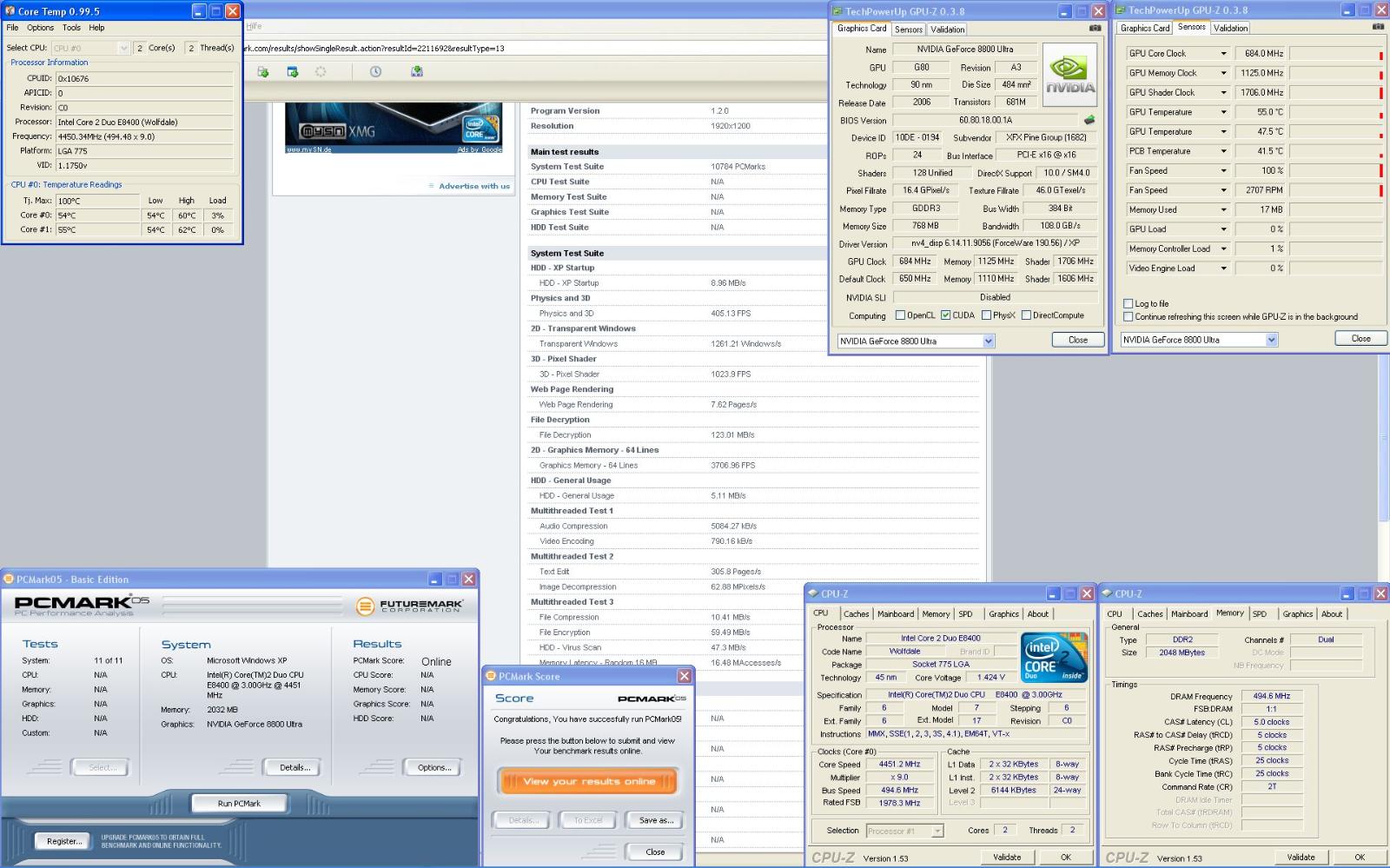
Task: Switch to the Sensors tab in left GPU-Z window
Action: (909, 29)
